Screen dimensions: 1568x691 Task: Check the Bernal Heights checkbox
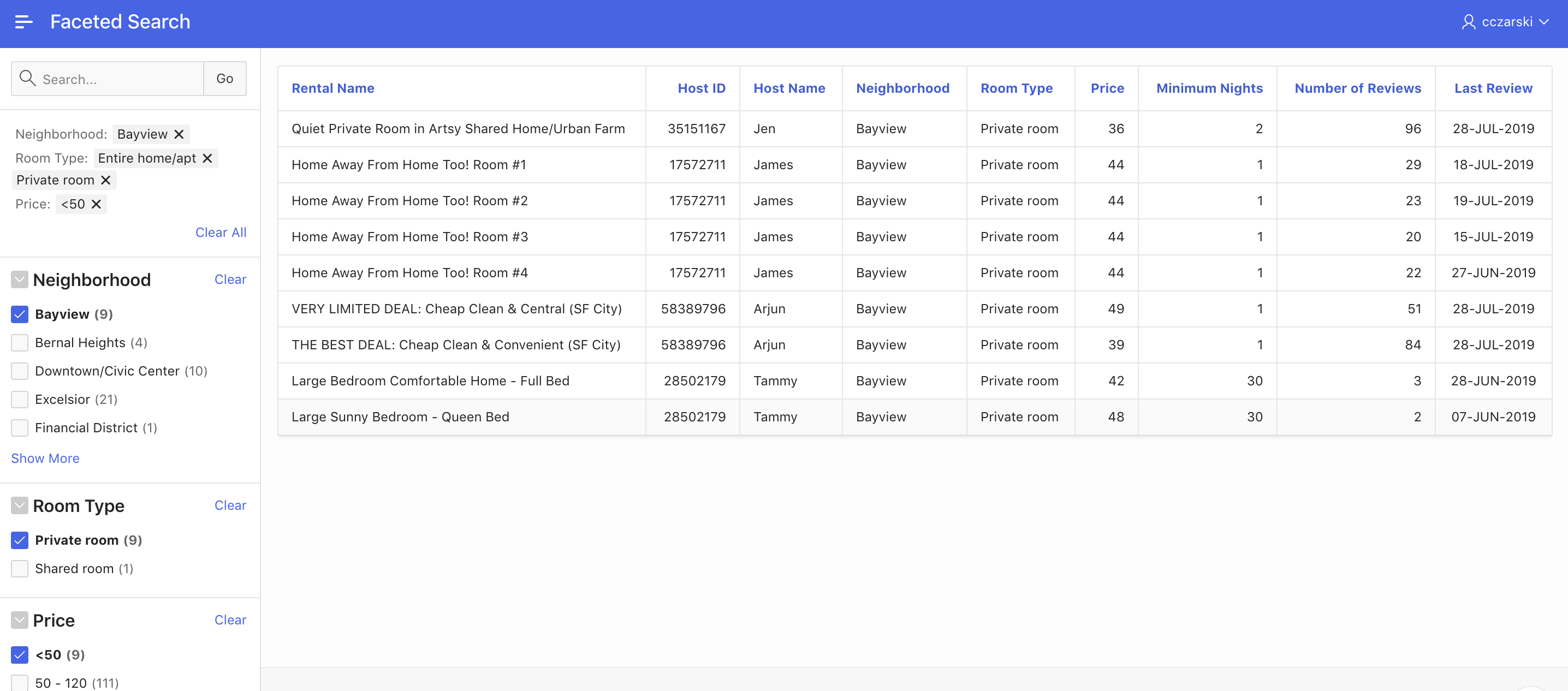coord(20,342)
